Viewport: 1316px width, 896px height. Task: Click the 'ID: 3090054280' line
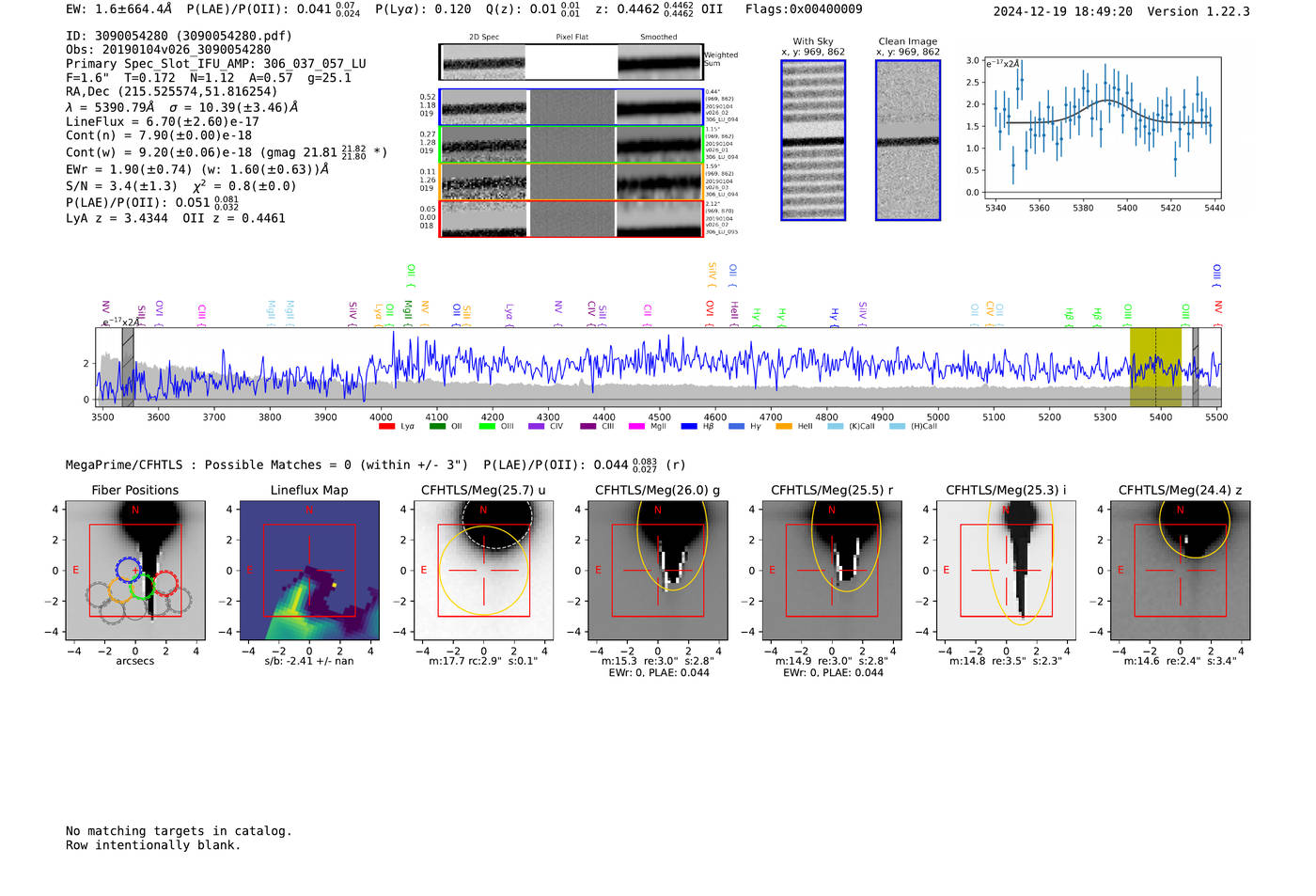[x=179, y=36]
